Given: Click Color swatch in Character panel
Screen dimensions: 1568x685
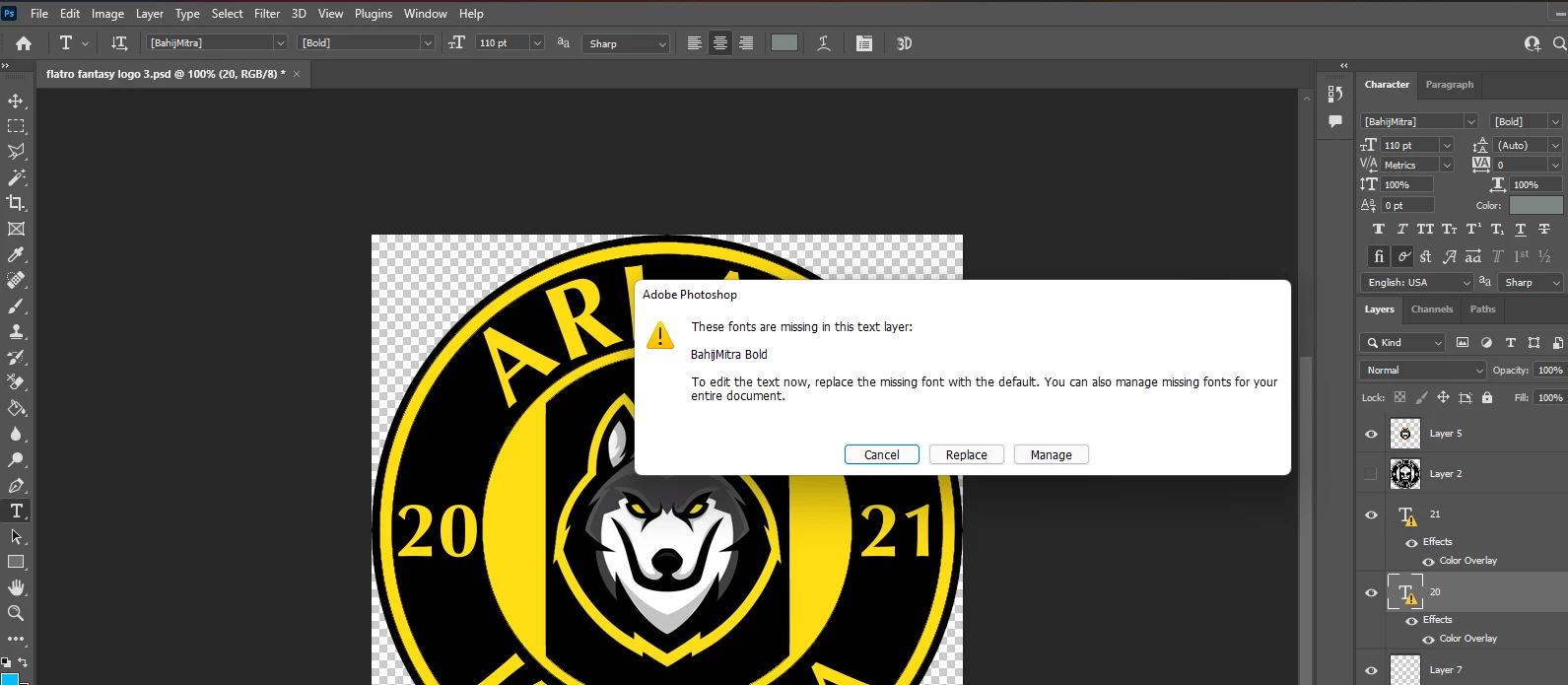Looking at the screenshot, I should (x=1536, y=205).
